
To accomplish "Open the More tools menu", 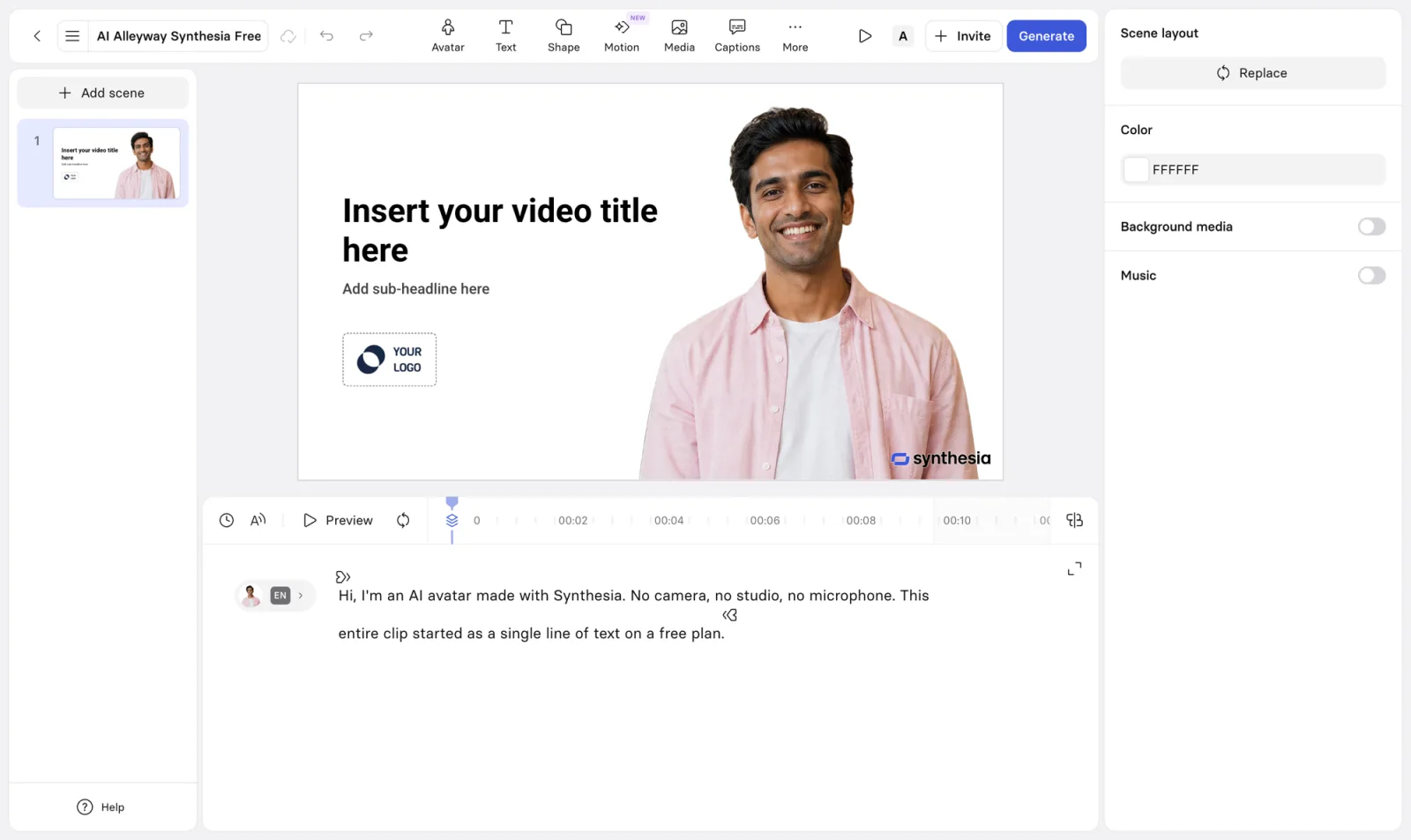I will pos(795,36).
